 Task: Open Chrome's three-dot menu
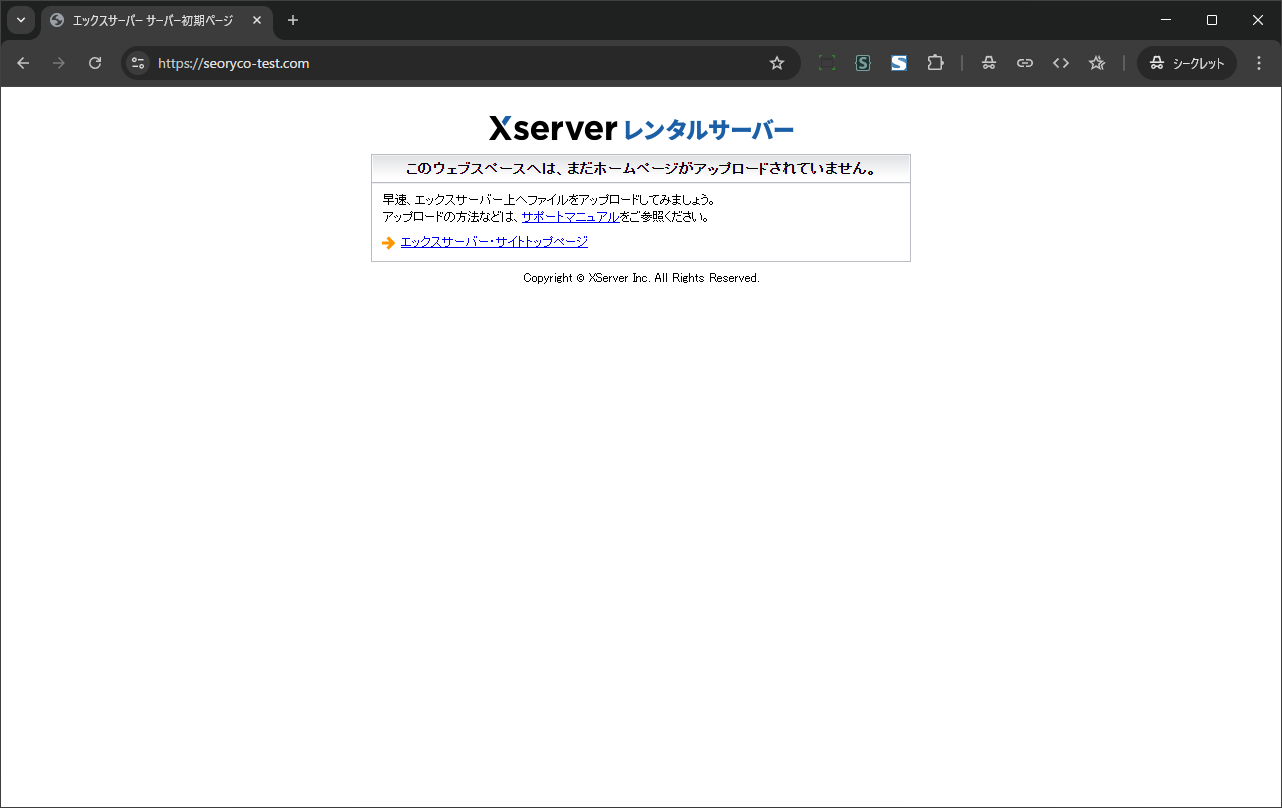click(1258, 62)
